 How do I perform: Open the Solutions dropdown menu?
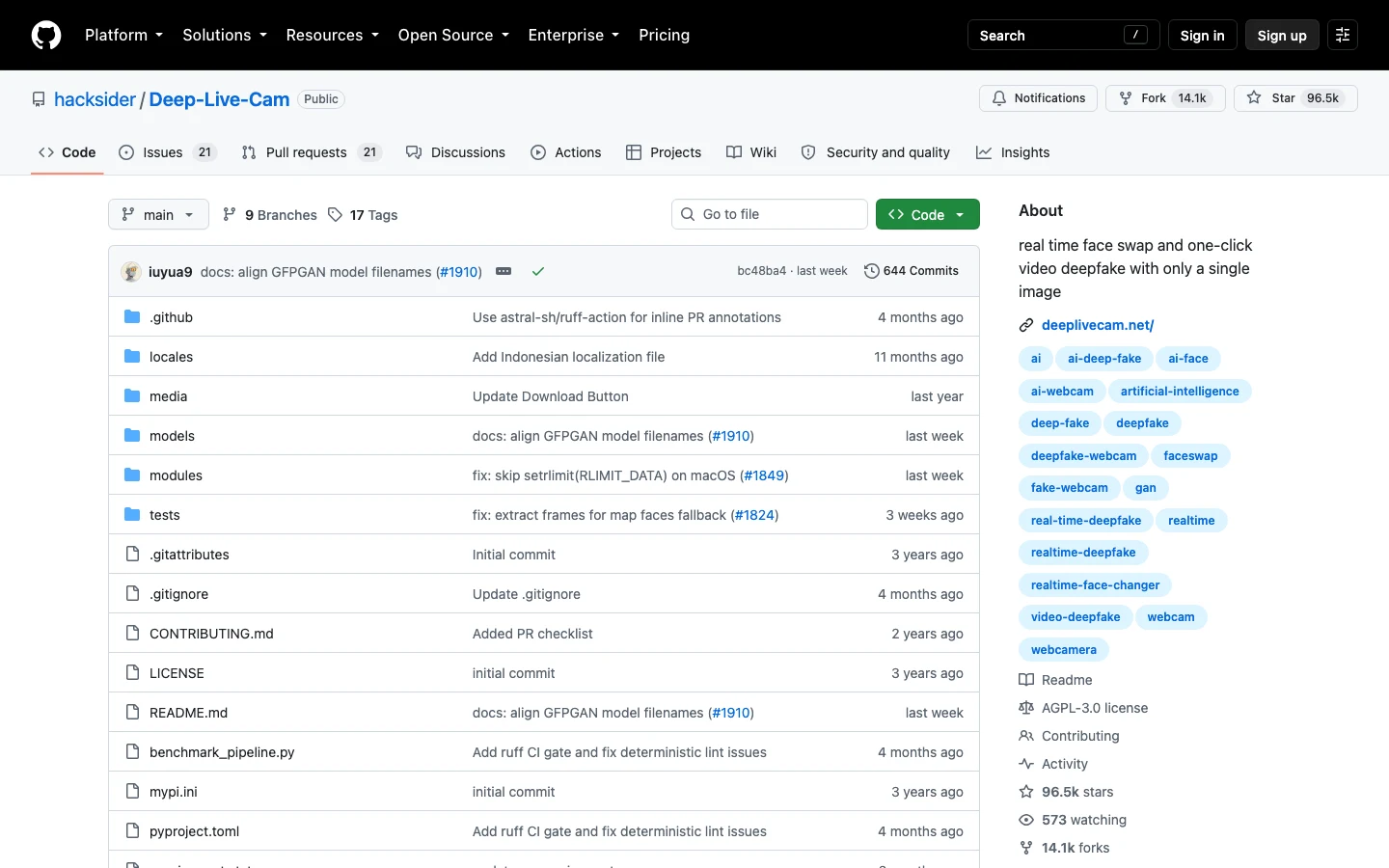point(225,36)
